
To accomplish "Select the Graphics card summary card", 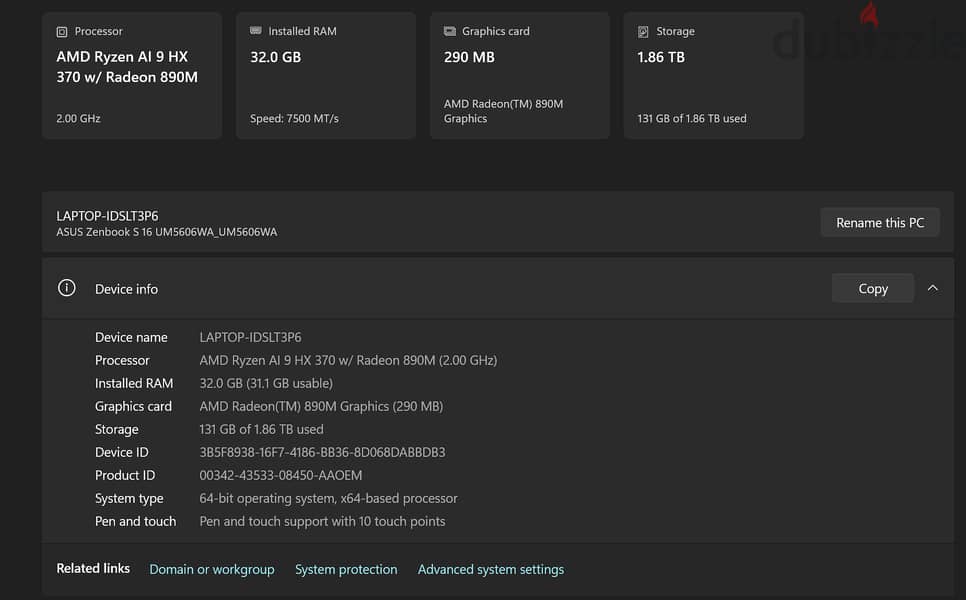I will pos(520,75).
